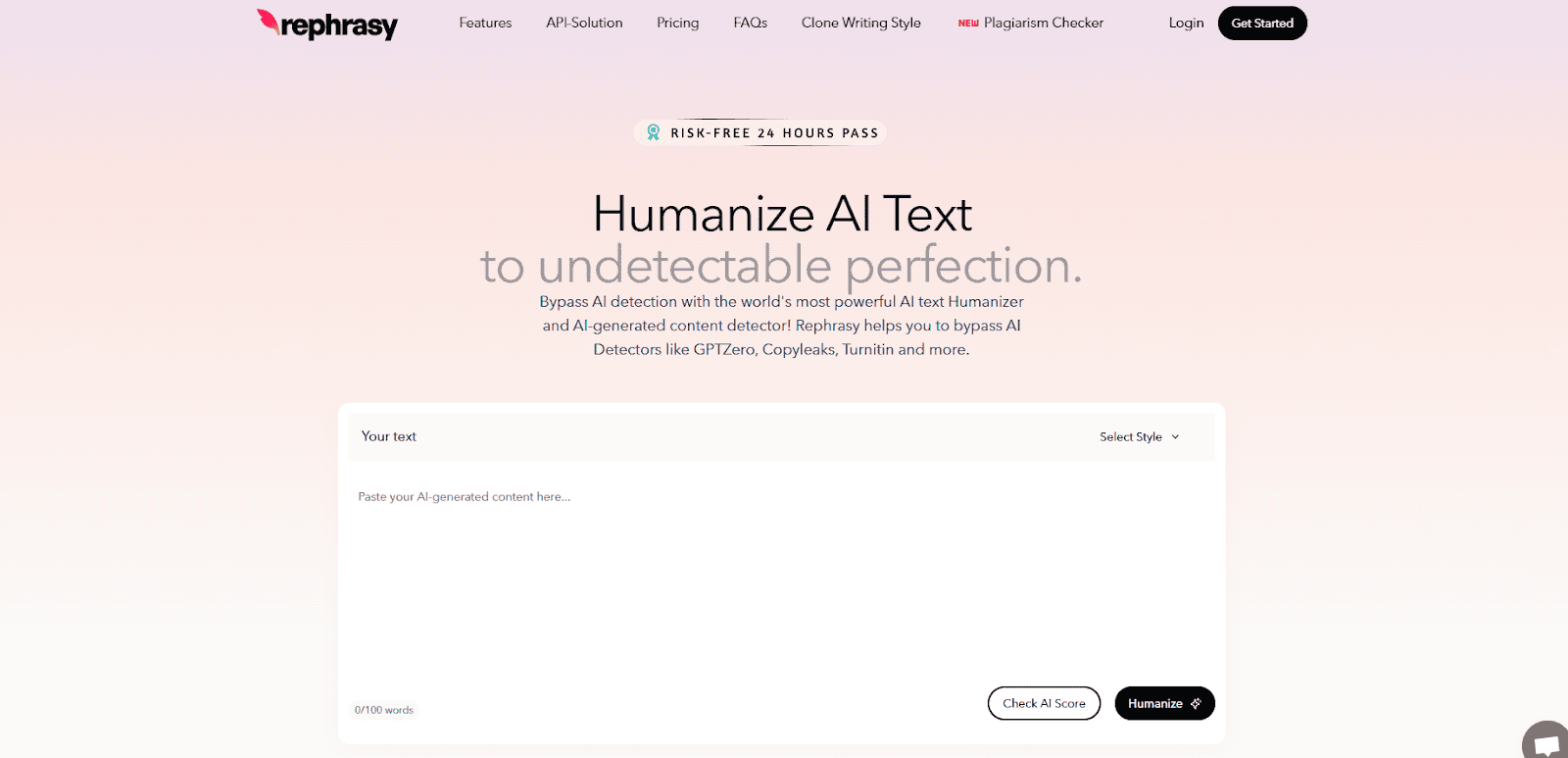Screen dimensions: 1568x758
Task: Click the 'to undetectable perfection.' subheading
Action: coord(781,265)
